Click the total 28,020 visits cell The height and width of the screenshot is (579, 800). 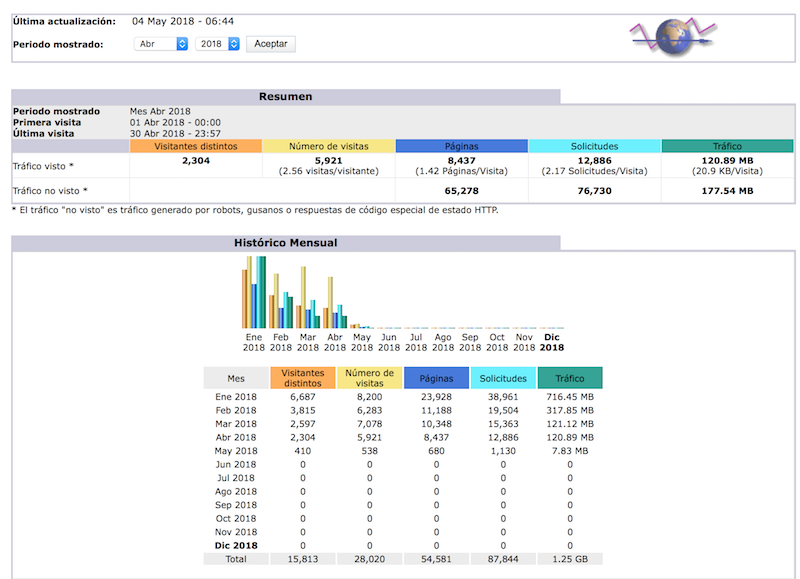click(x=370, y=559)
